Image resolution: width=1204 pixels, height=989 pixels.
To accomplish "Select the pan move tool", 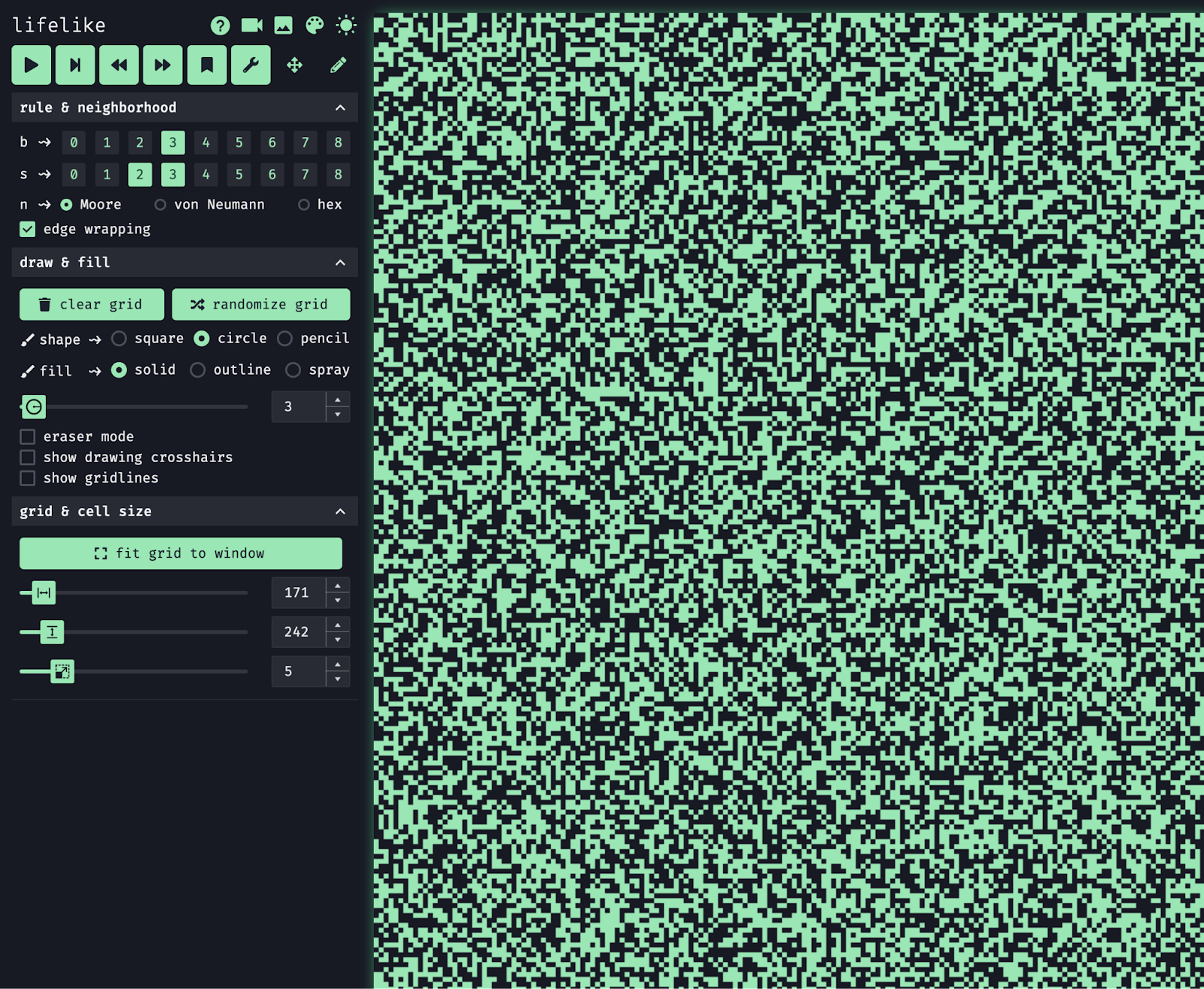I will [295, 65].
